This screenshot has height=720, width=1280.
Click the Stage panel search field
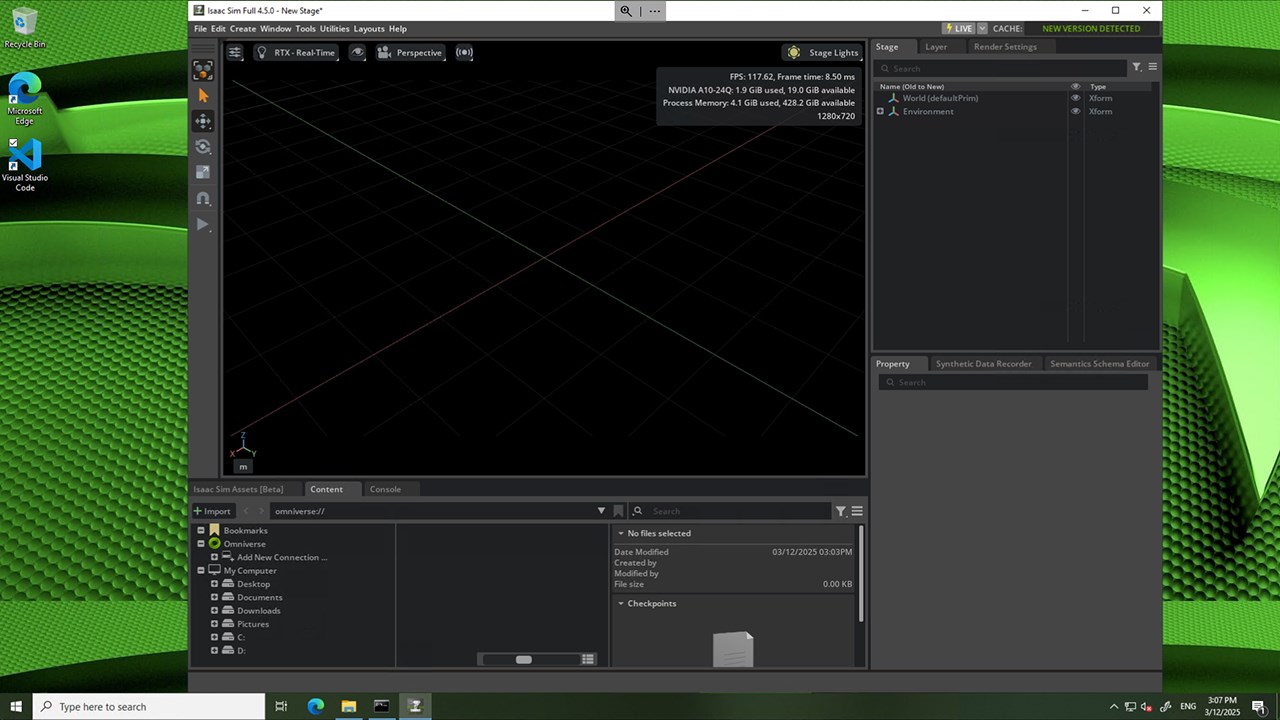click(1002, 69)
